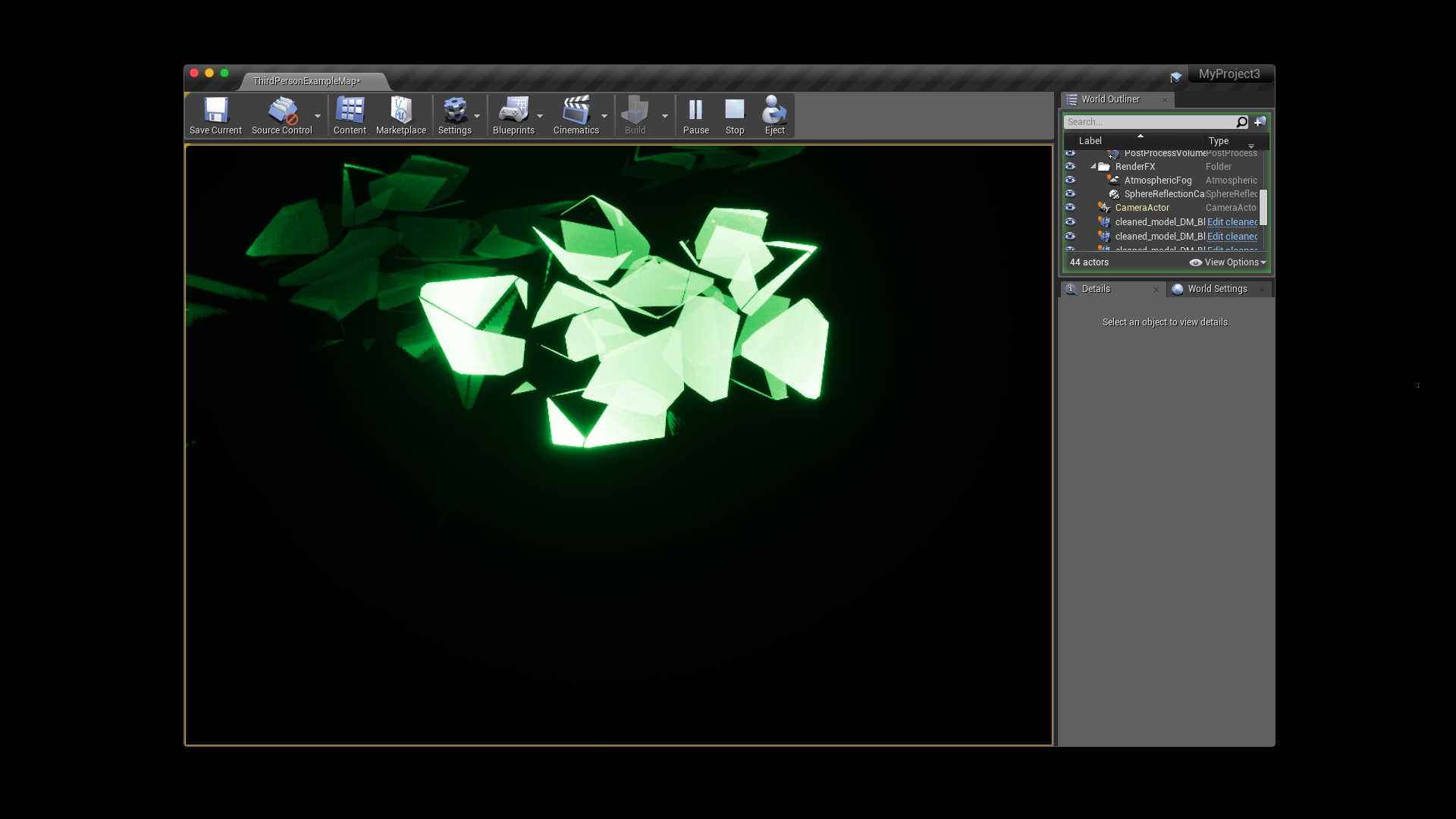Collapse the RenderFX folder arrow
Image resolution: width=1456 pixels, height=819 pixels.
point(1094,167)
